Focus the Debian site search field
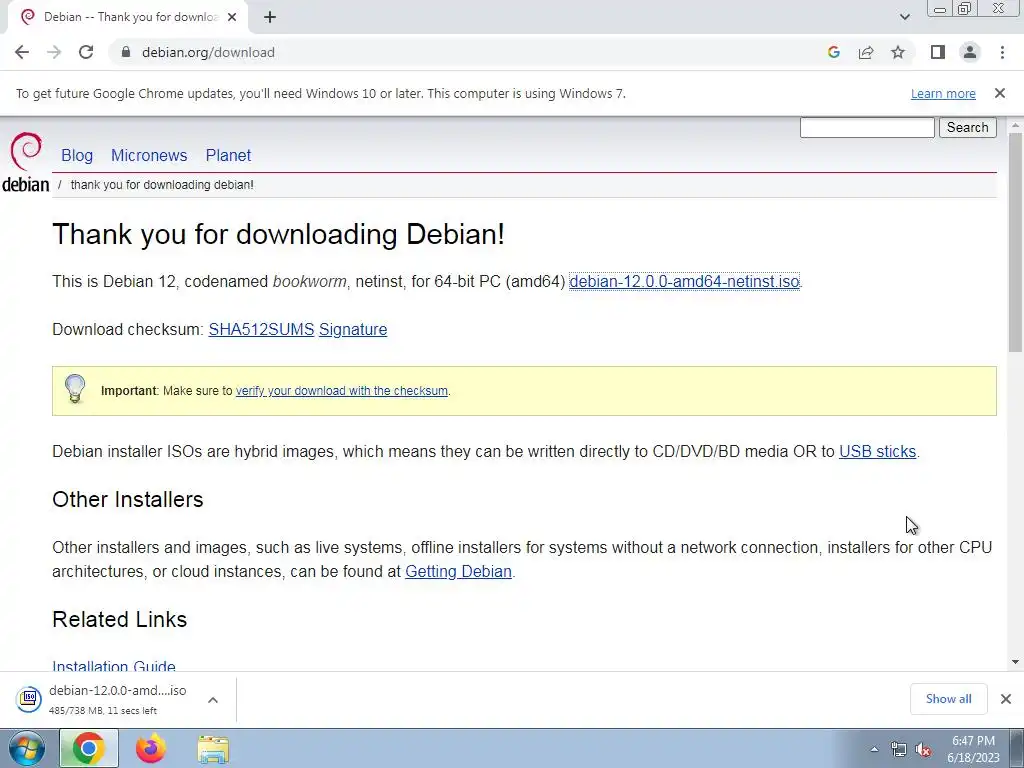The image size is (1024, 768). point(867,127)
